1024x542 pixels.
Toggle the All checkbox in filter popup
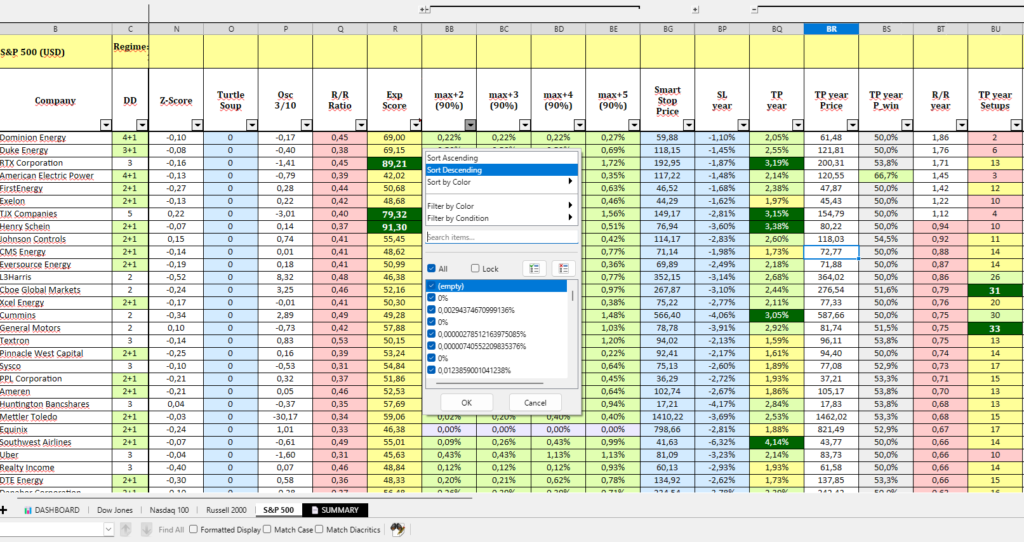click(x=432, y=269)
